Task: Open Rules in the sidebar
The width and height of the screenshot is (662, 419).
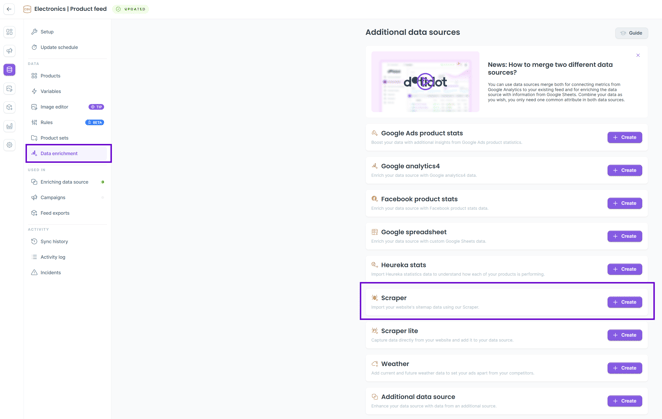Action: tap(46, 122)
